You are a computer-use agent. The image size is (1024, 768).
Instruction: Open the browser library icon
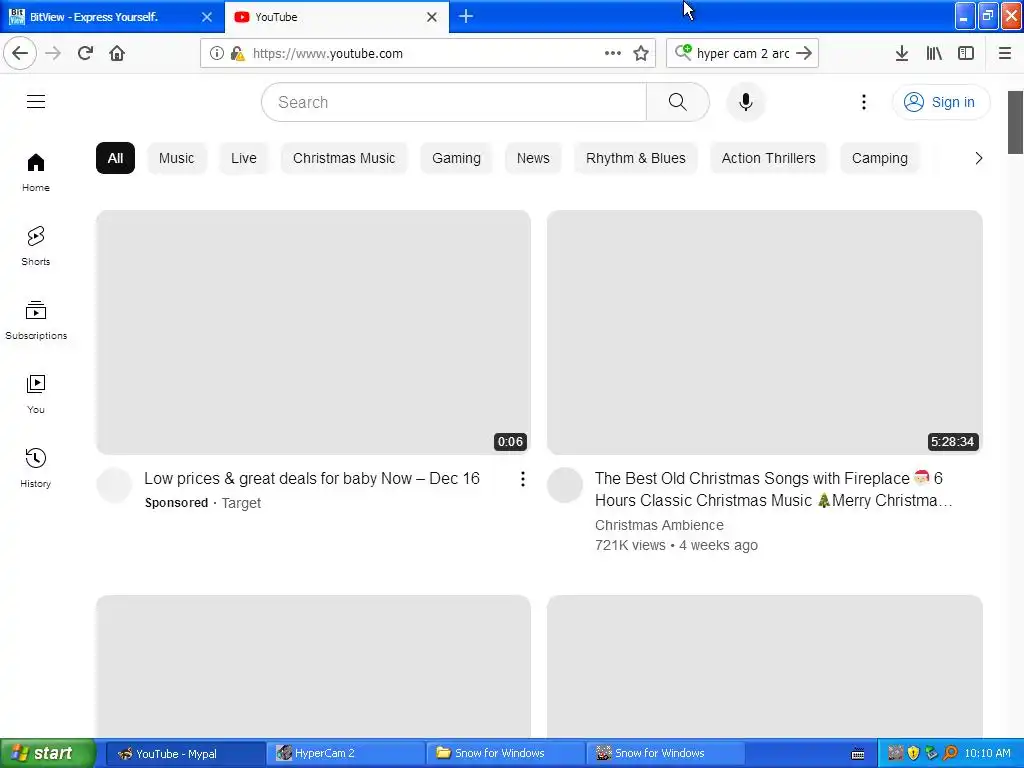[934, 53]
